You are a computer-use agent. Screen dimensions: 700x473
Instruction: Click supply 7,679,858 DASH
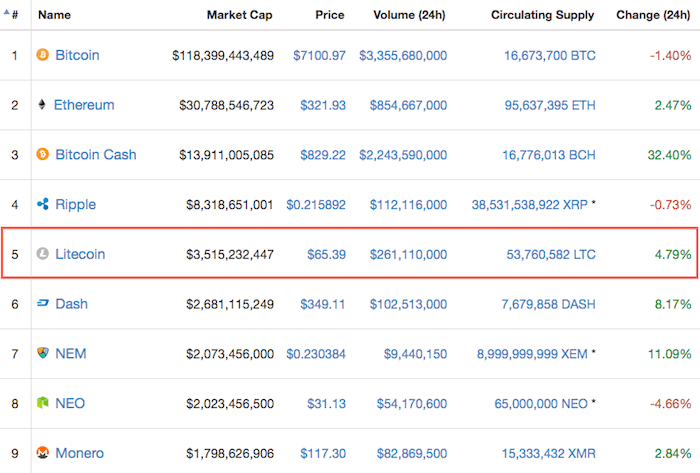click(x=548, y=304)
